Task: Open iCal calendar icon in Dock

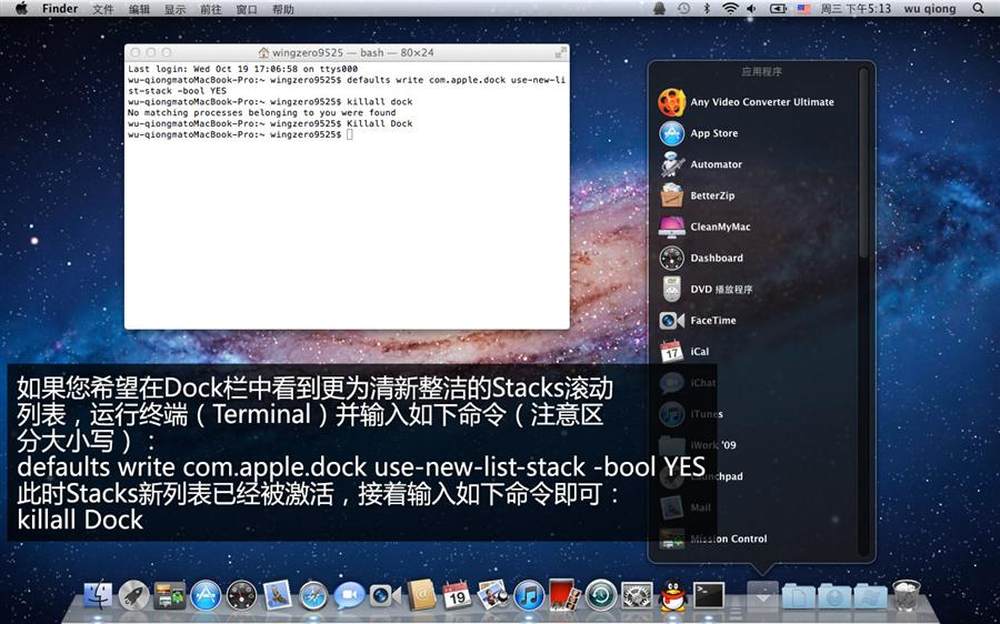Action: 457,595
